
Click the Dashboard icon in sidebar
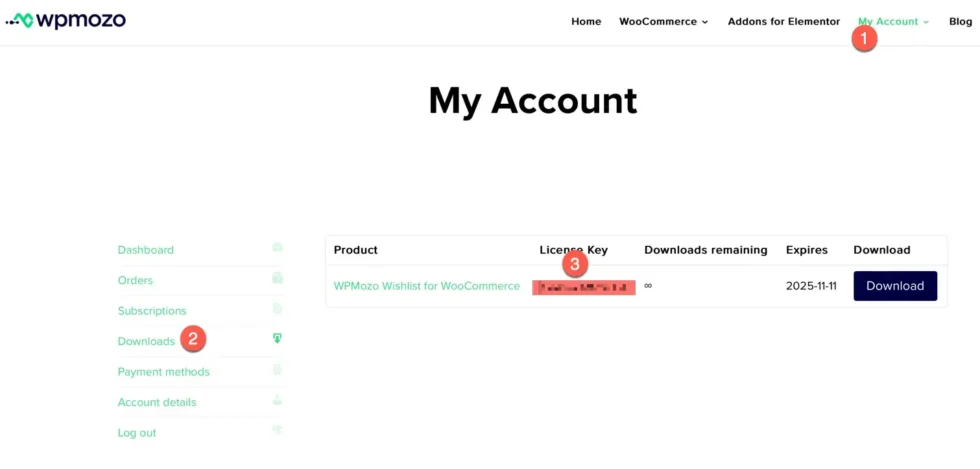click(x=277, y=248)
